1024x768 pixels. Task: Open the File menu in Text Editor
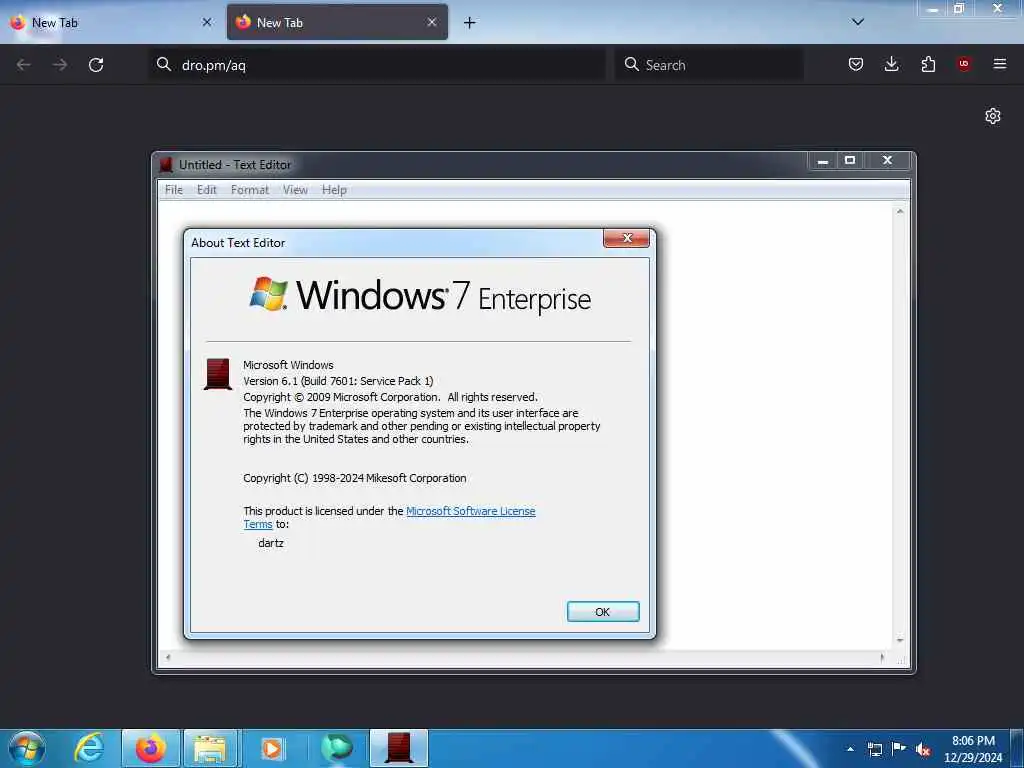(x=174, y=190)
